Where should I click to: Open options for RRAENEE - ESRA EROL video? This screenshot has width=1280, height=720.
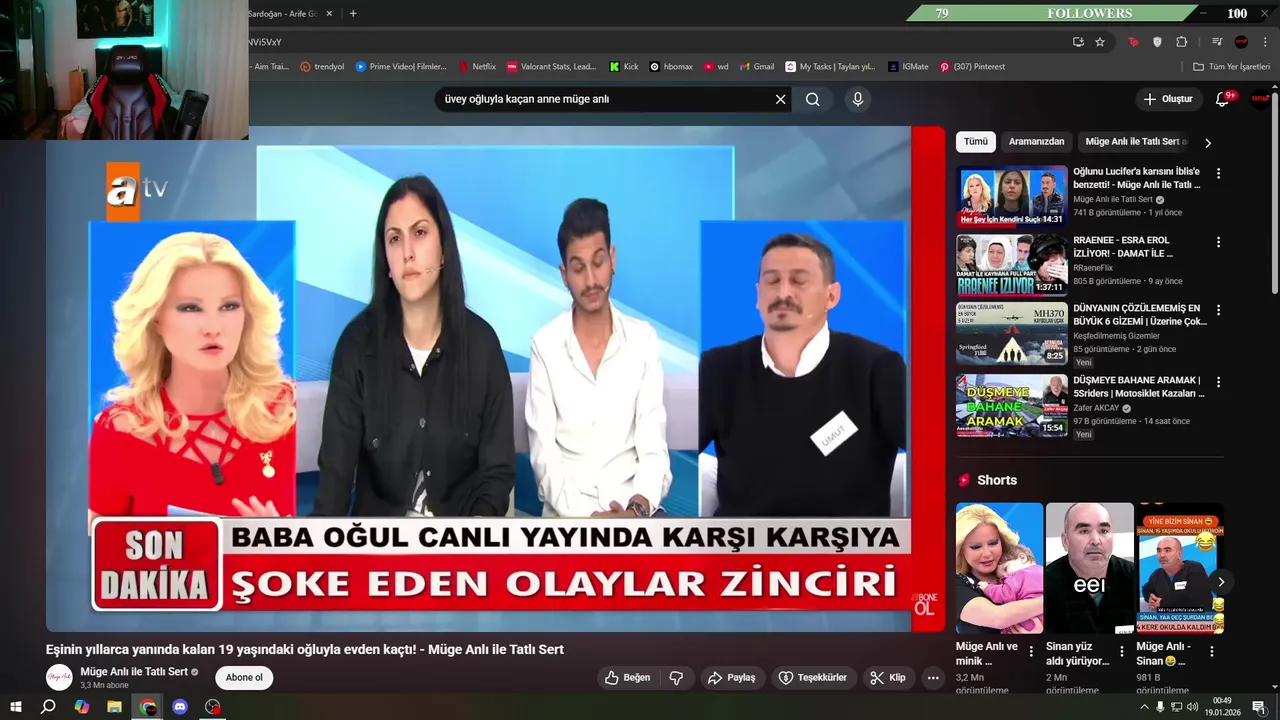pos(1218,242)
